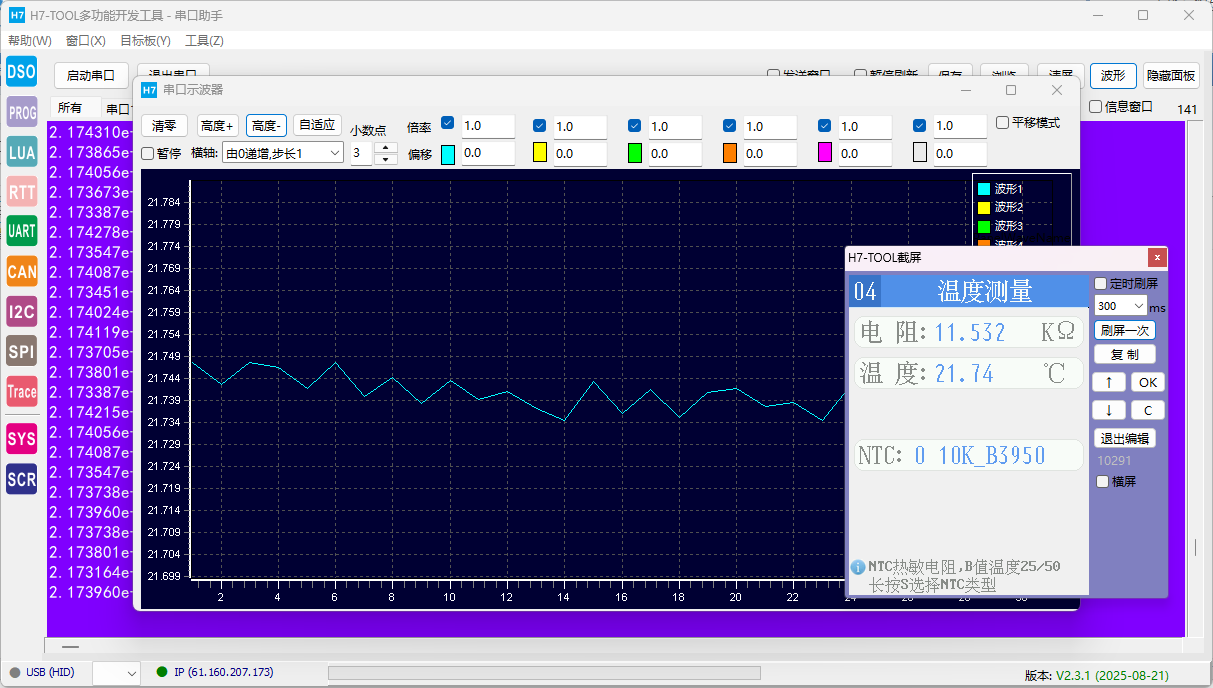Click the RTT viewer sidebar icon
This screenshot has width=1213, height=688.
coord(21,192)
